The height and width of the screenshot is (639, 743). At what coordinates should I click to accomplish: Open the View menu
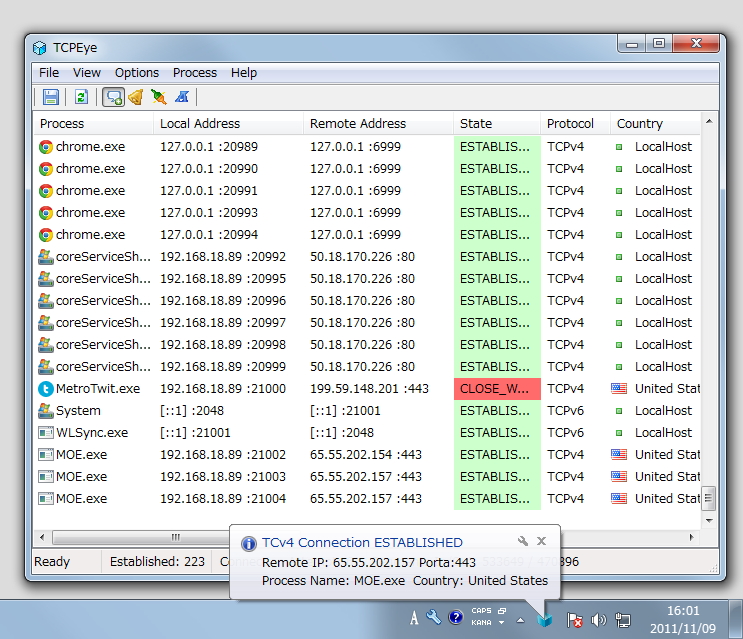pyautogui.click(x=87, y=72)
